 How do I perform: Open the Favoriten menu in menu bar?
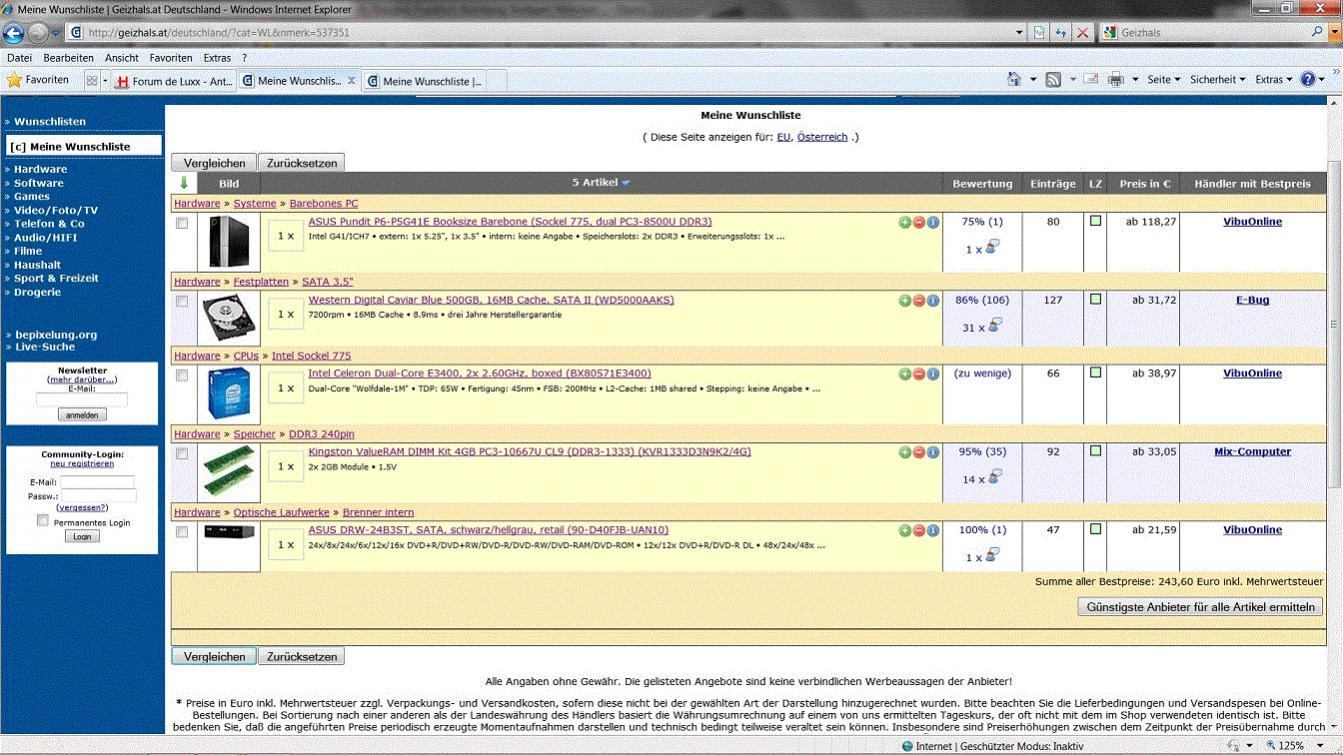click(171, 58)
